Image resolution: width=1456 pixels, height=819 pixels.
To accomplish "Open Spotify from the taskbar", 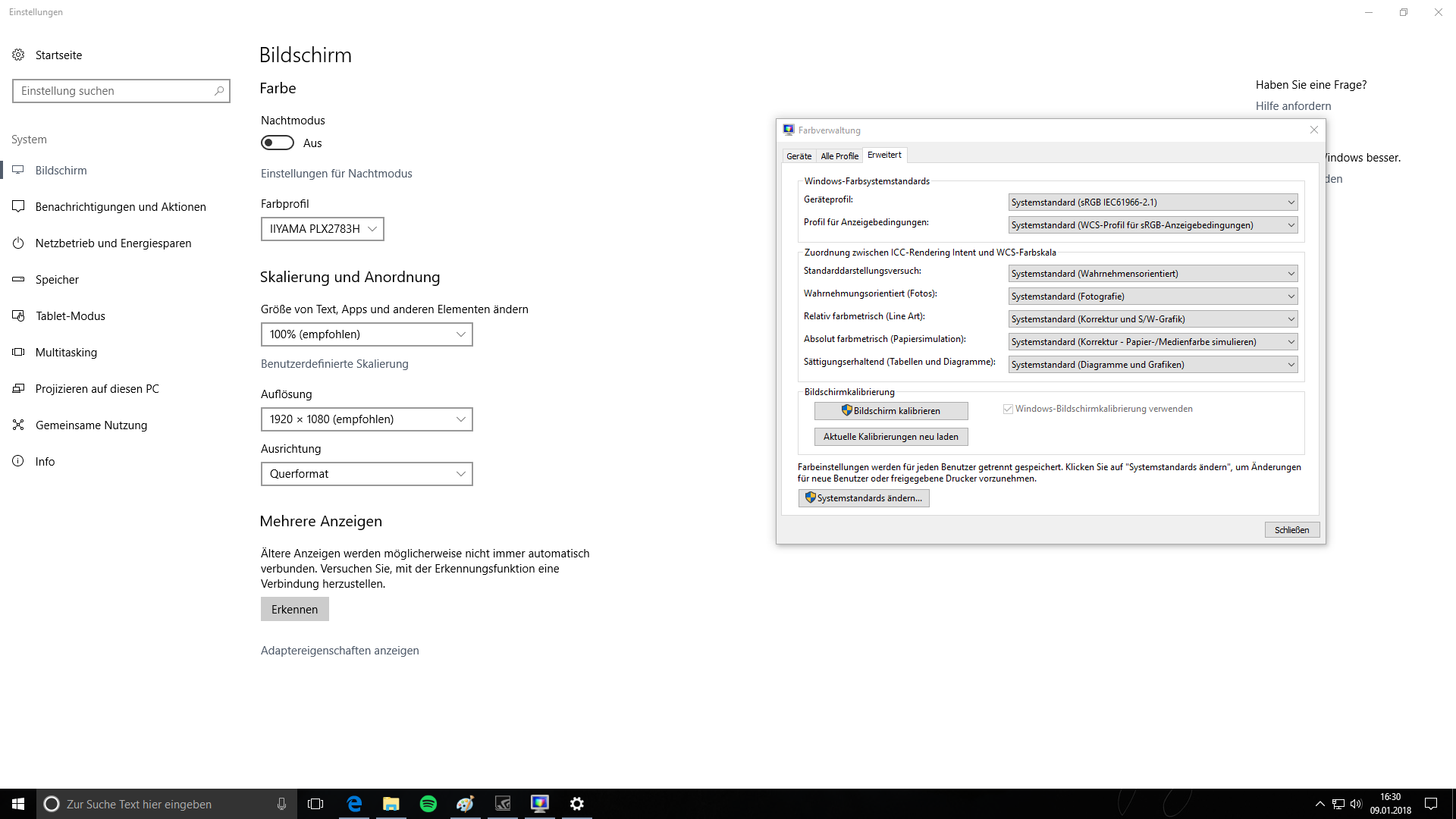I will point(428,804).
